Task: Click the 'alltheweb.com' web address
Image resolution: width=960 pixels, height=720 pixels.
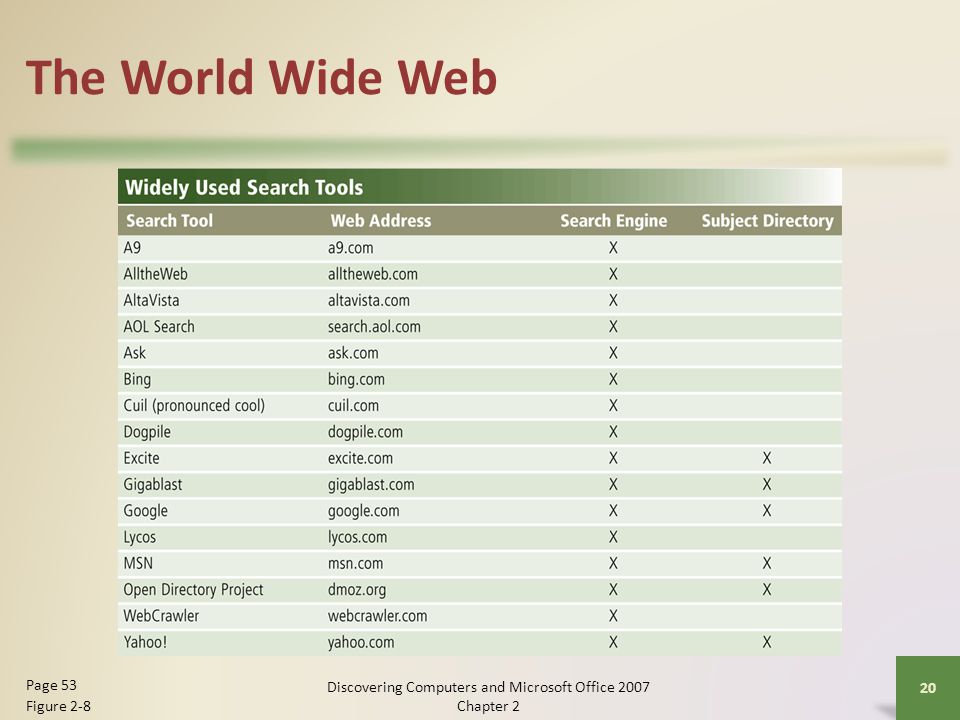Action: tap(372, 274)
